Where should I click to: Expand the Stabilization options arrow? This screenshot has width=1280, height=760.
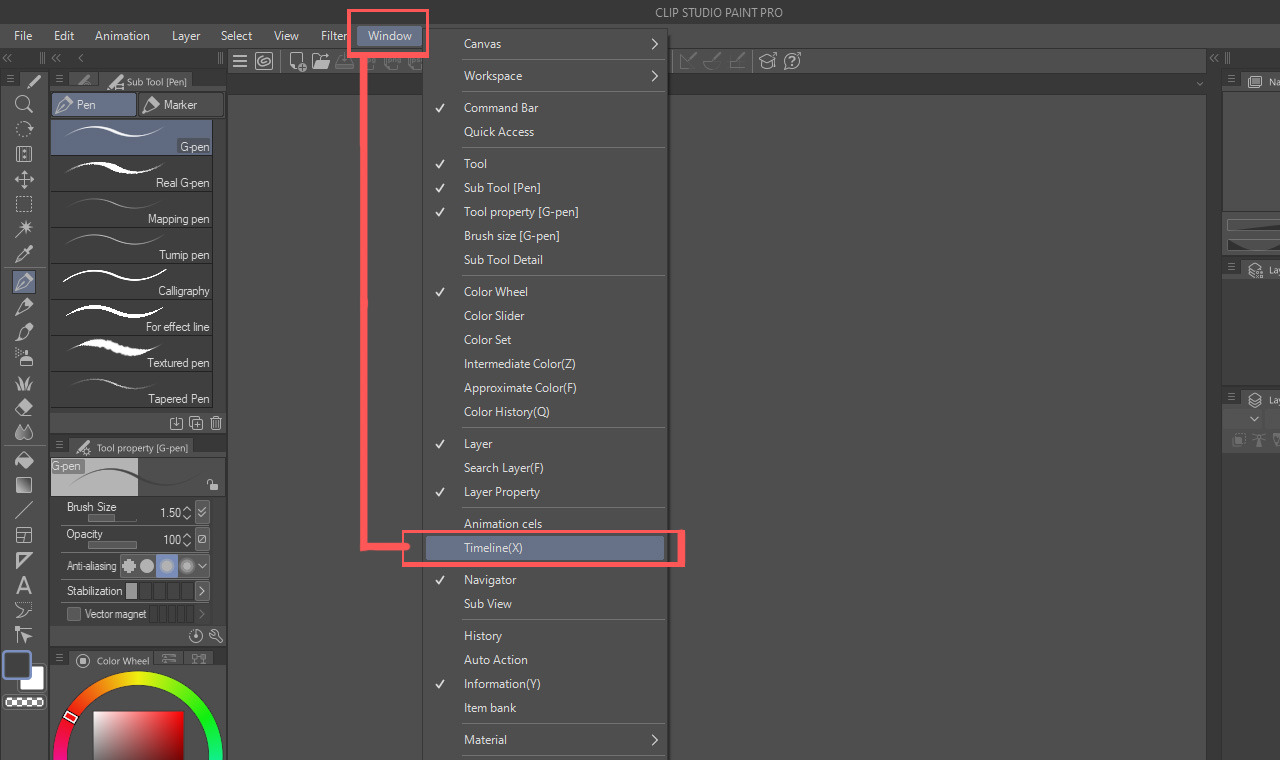coord(202,591)
